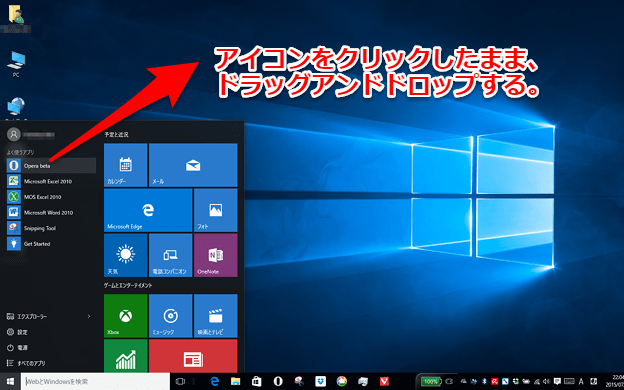624x390 pixels.
Task: Launch Microsoft Excel 2010 from Start menu
Action: point(51,181)
